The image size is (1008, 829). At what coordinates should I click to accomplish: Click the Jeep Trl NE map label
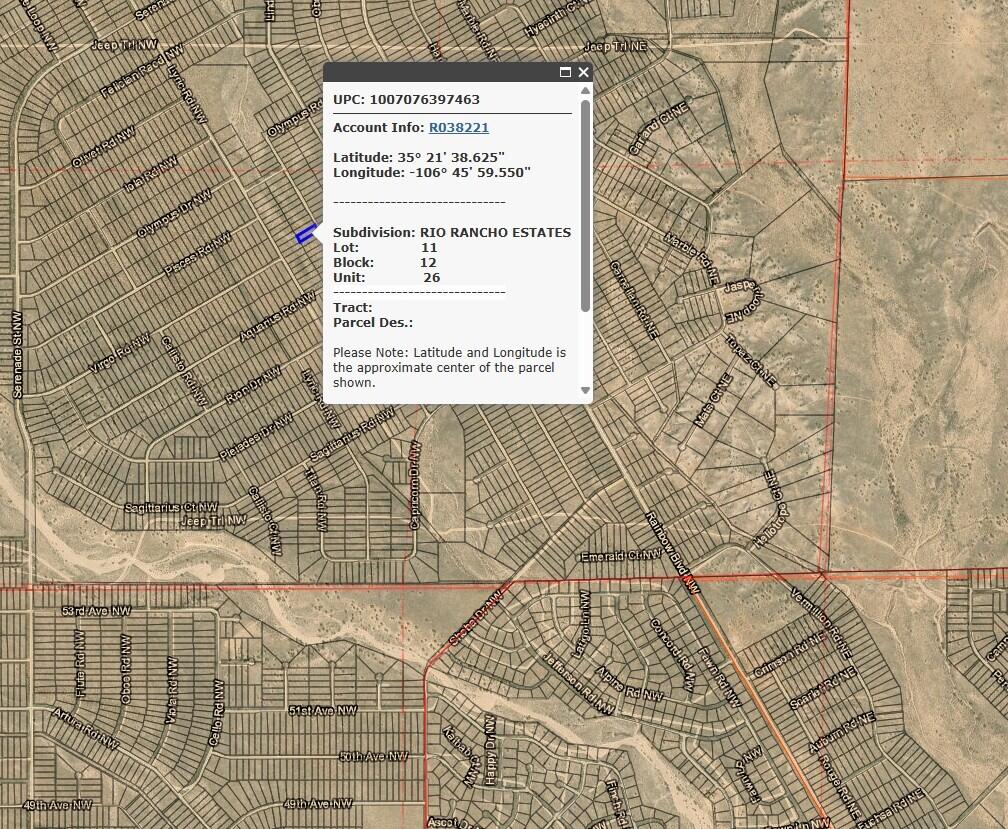click(x=615, y=47)
